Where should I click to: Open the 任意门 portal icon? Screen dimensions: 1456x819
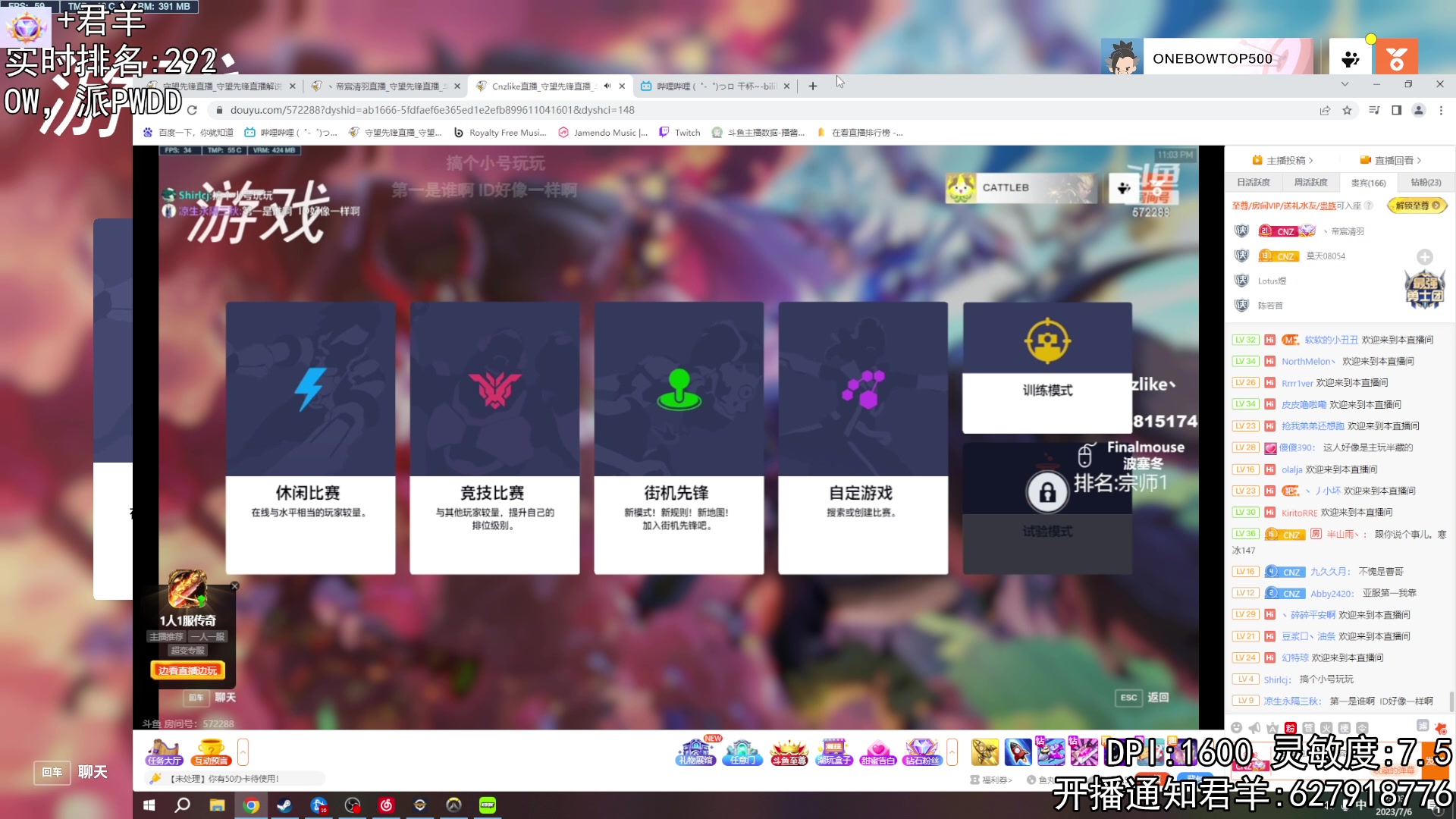click(743, 752)
